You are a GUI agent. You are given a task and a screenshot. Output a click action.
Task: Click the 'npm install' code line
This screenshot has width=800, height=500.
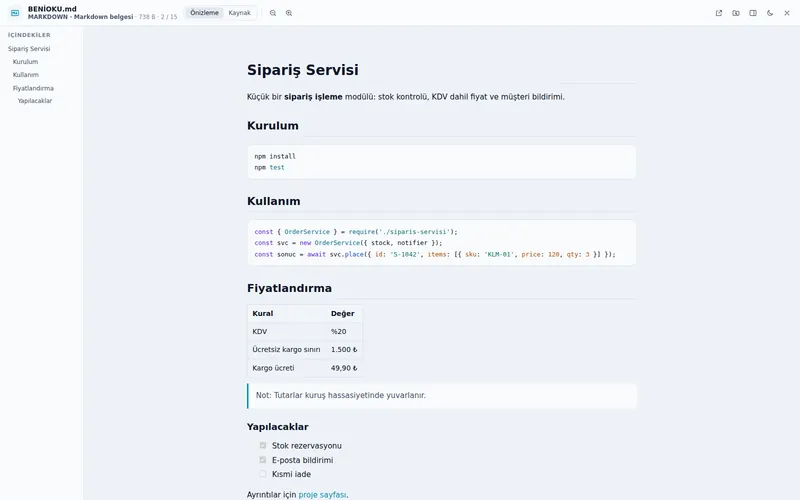275,156
